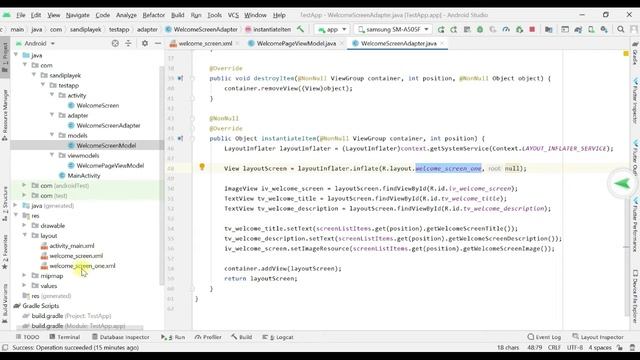Click the yellow intention lightbulb icon

(x=202, y=167)
